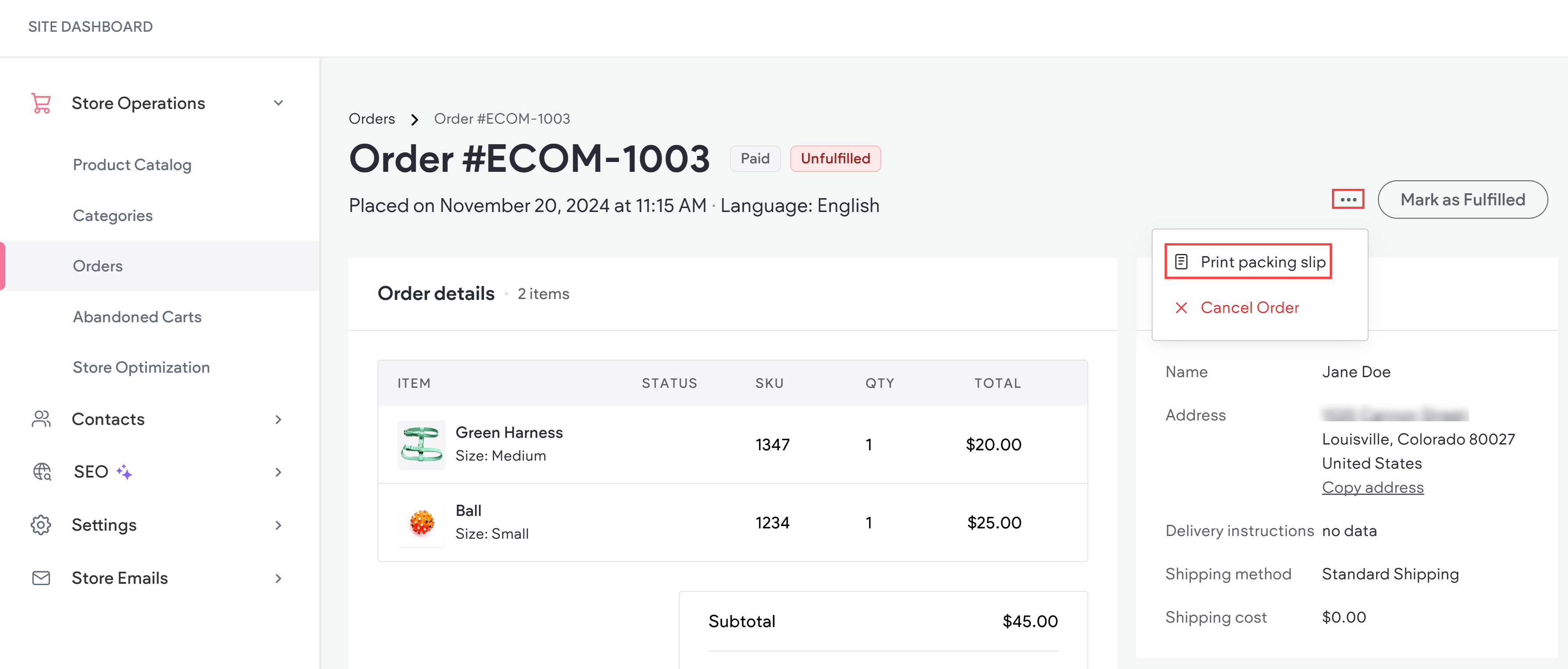Image resolution: width=1568 pixels, height=669 pixels.
Task: Collapse the Store Operations section chevron
Action: [x=278, y=103]
